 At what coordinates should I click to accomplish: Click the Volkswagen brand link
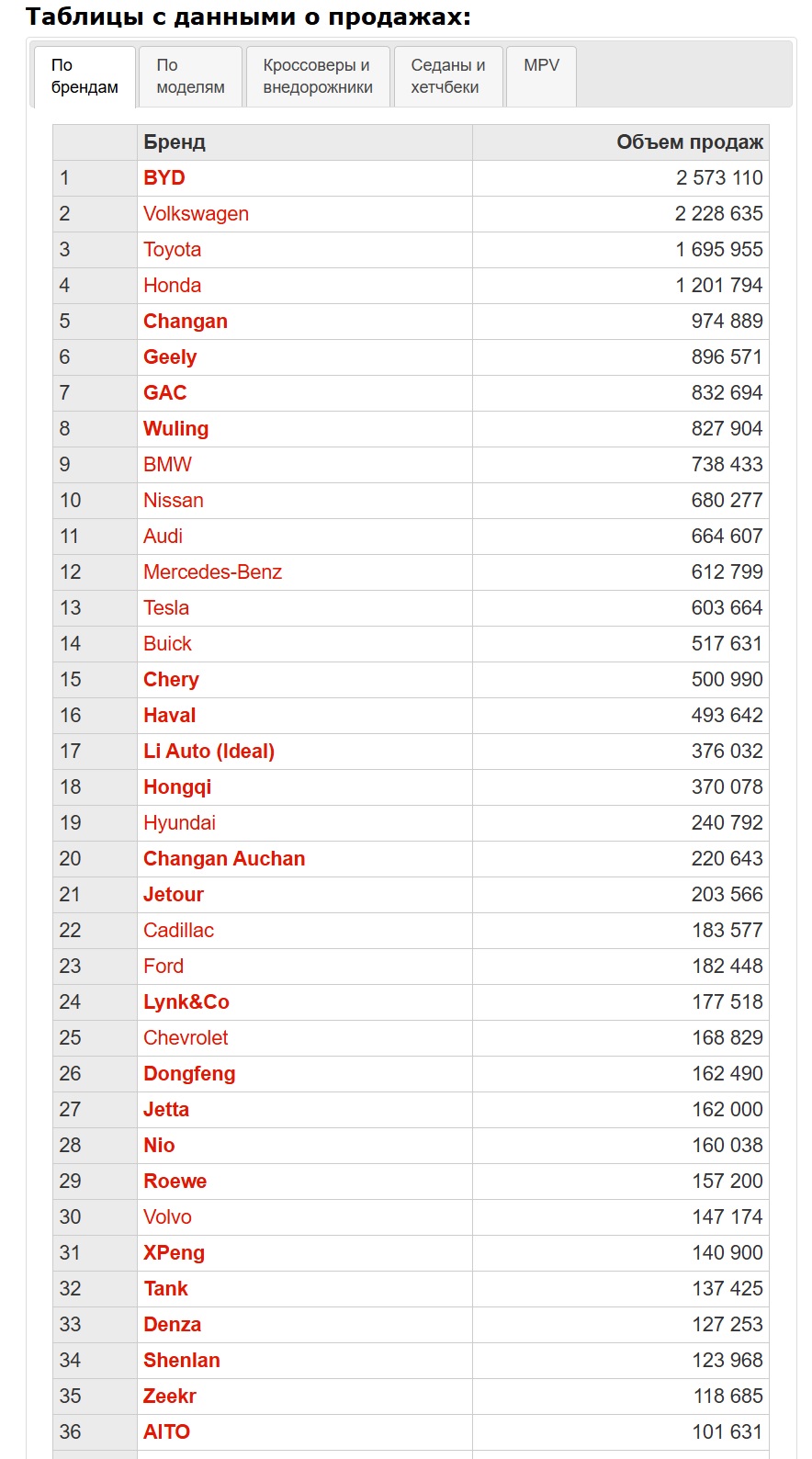(196, 214)
